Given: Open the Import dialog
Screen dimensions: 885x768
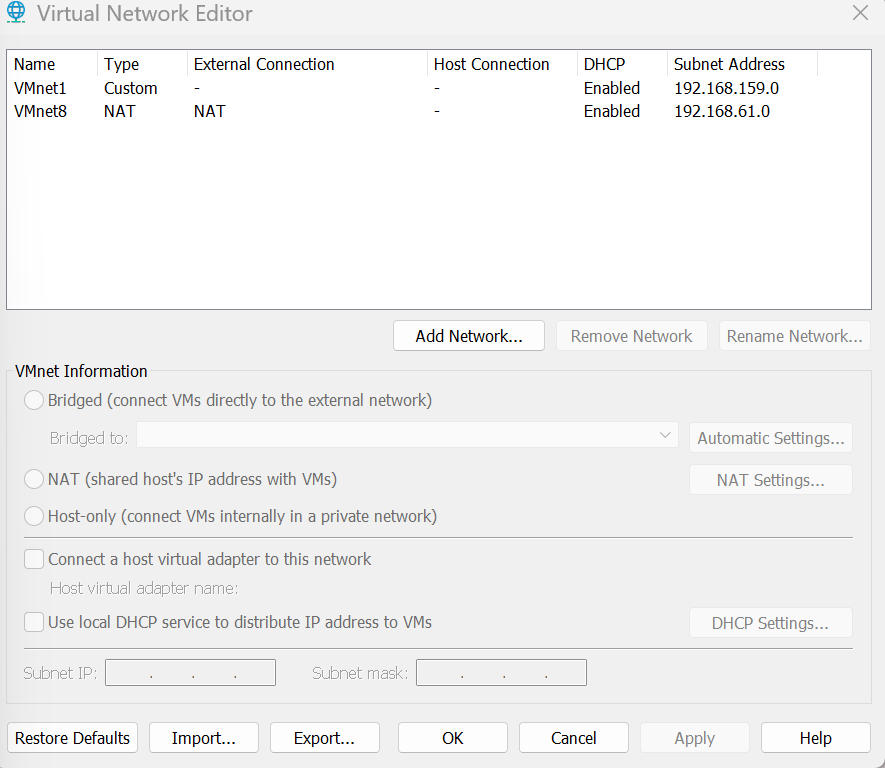Looking at the screenshot, I should [x=204, y=738].
